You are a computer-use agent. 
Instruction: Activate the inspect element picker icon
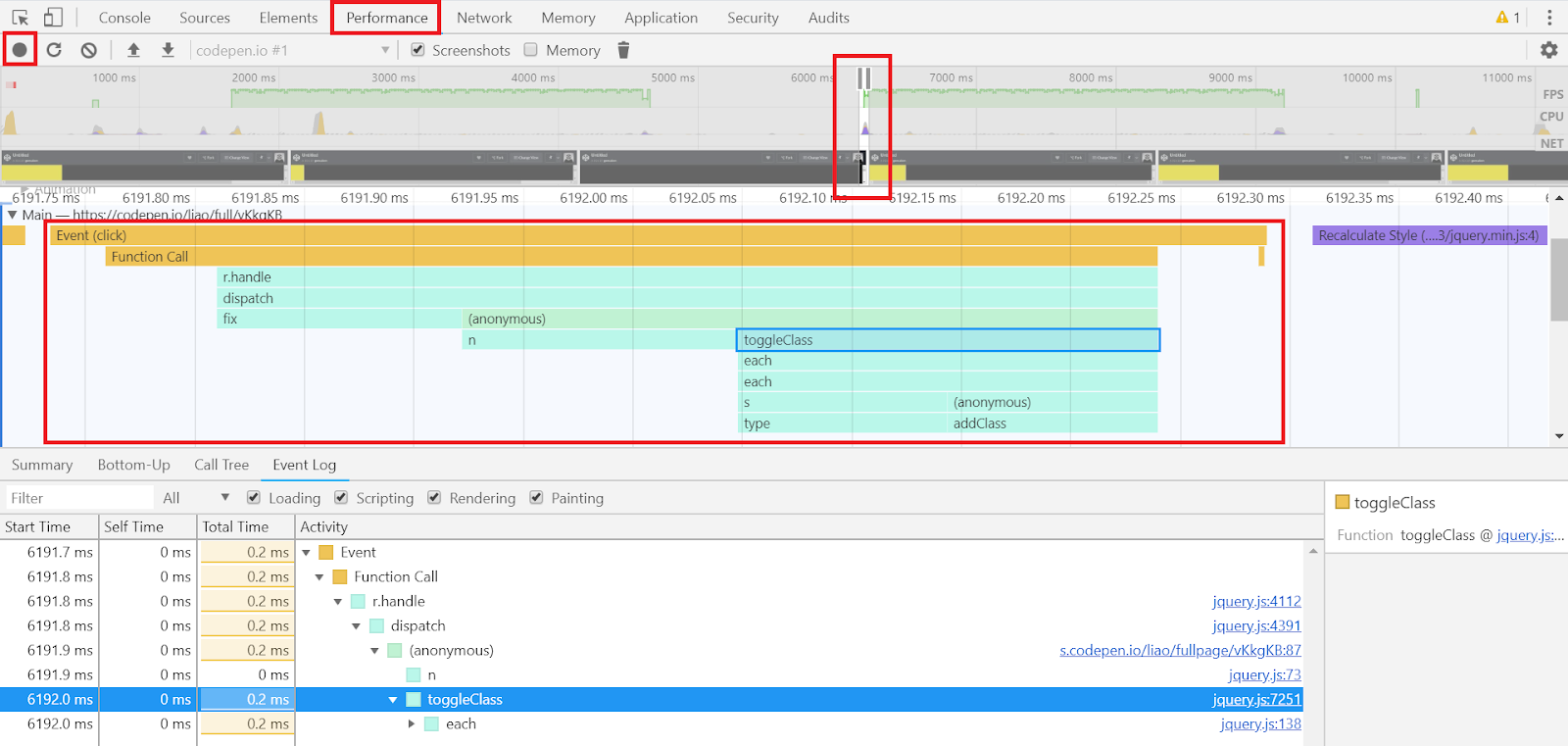click(20, 18)
